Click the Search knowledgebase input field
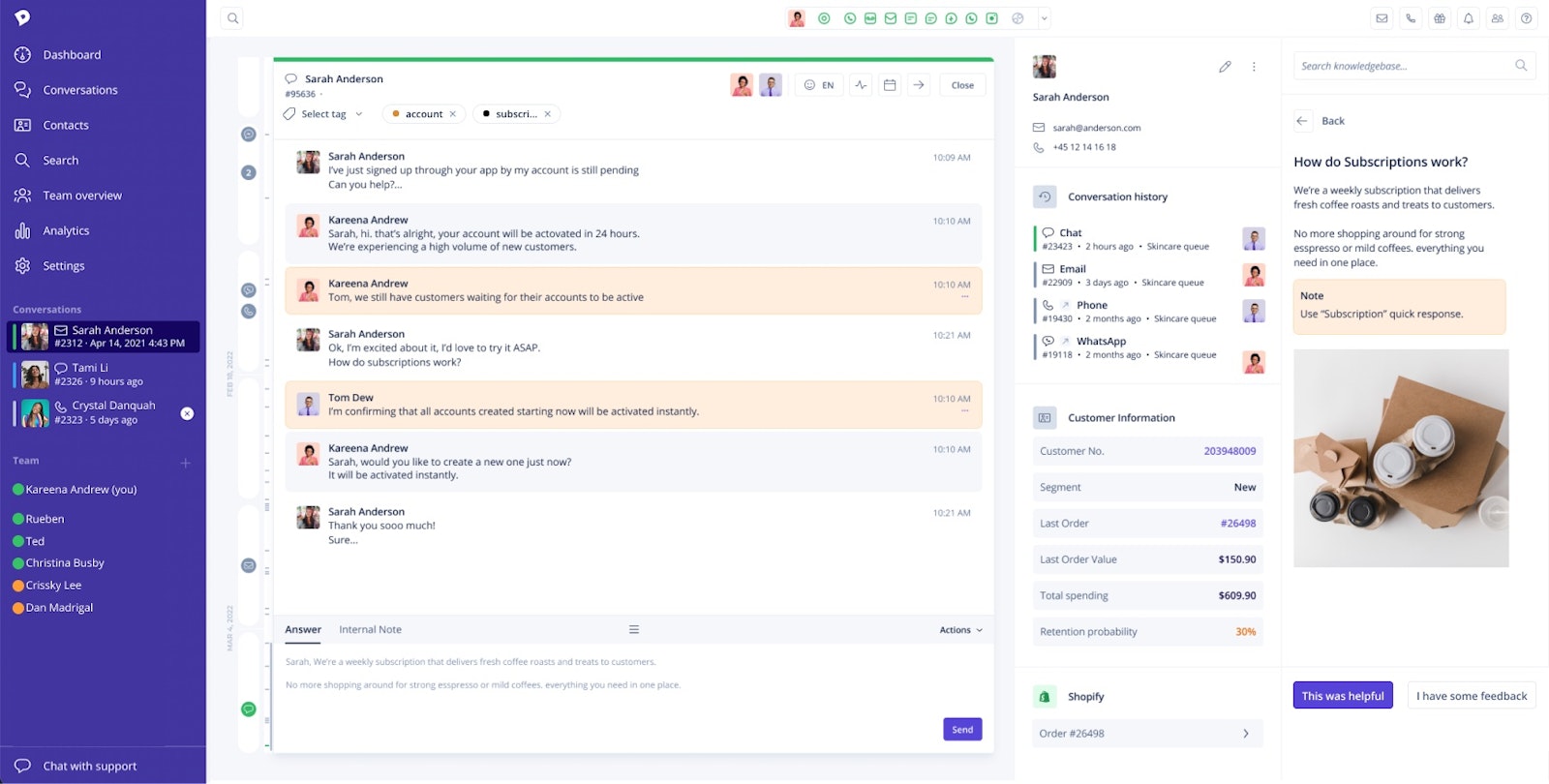Viewport: 1549px width, 784px height. click(1402, 66)
